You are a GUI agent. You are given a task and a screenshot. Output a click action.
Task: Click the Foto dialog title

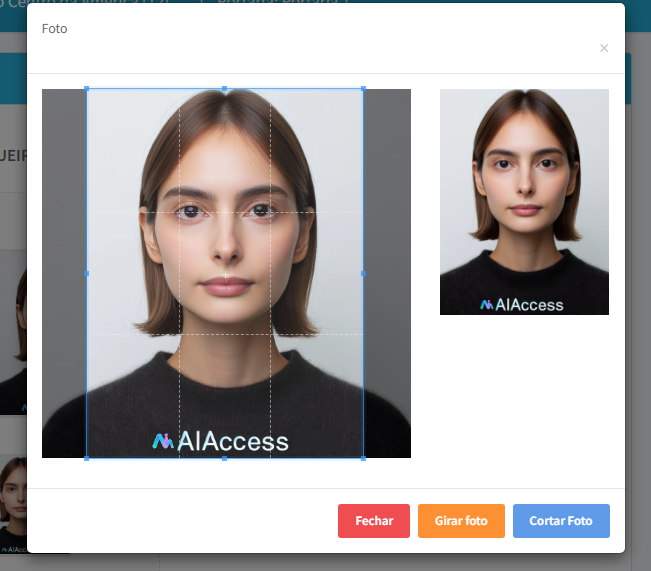tap(55, 29)
